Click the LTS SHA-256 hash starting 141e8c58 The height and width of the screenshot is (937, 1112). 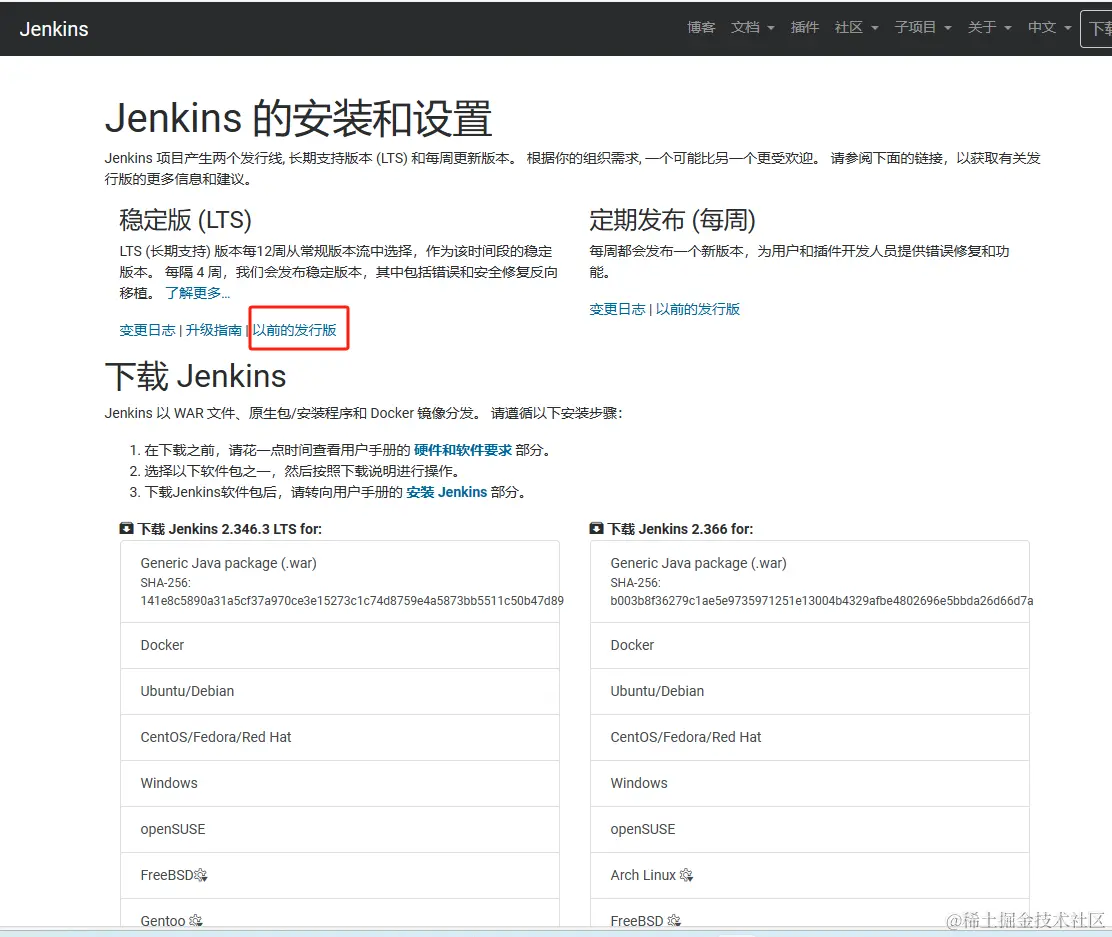[x=352, y=601]
